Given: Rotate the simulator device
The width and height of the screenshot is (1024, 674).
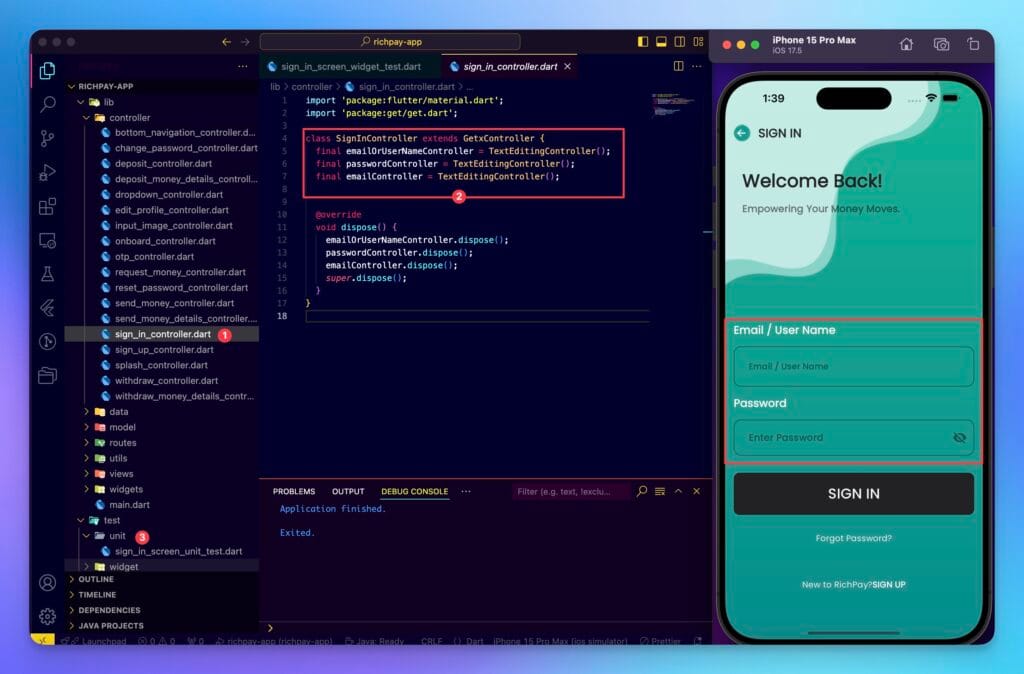Looking at the screenshot, I should coord(973,44).
